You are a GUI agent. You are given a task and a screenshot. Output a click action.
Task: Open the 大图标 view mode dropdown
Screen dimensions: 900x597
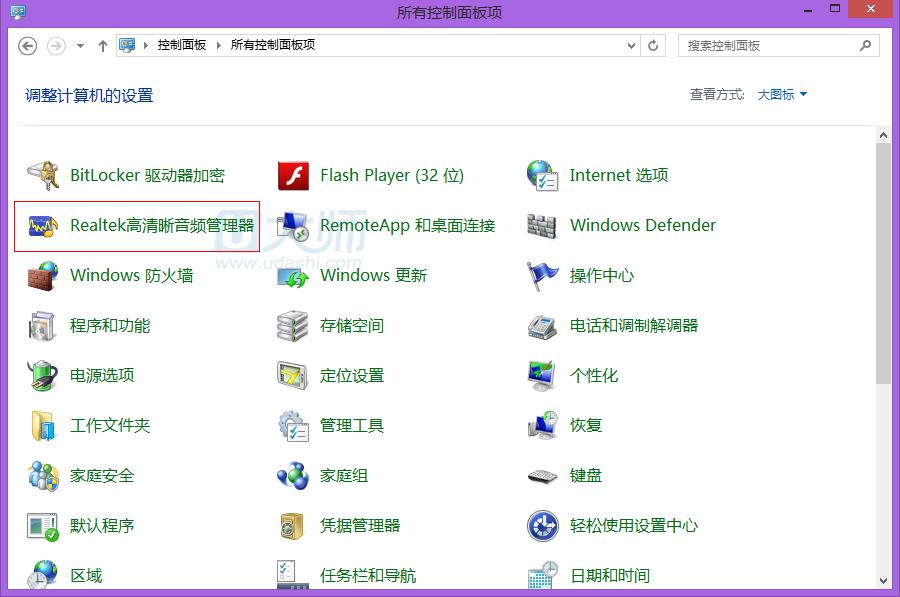coord(782,95)
